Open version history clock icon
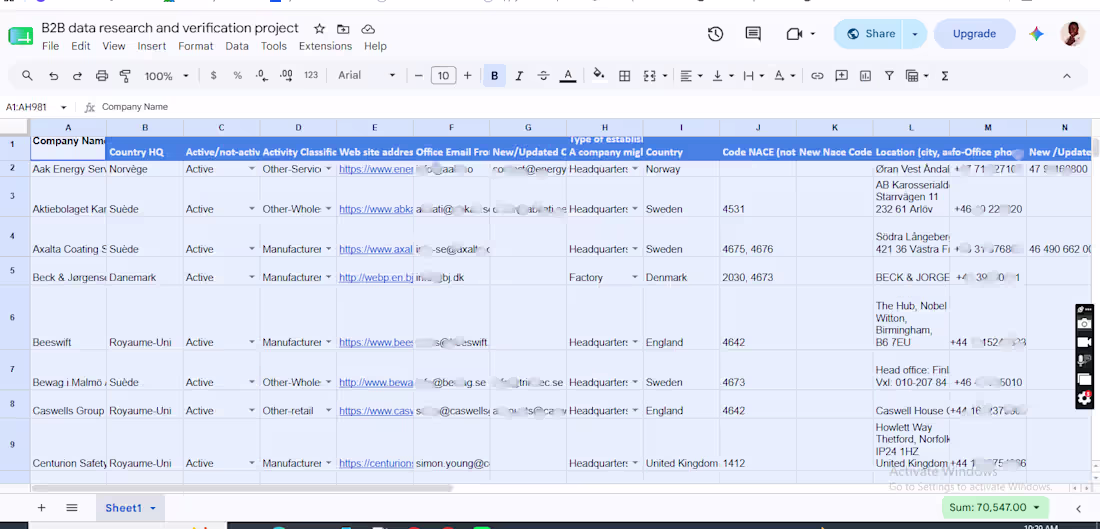1100x529 pixels. [715, 34]
